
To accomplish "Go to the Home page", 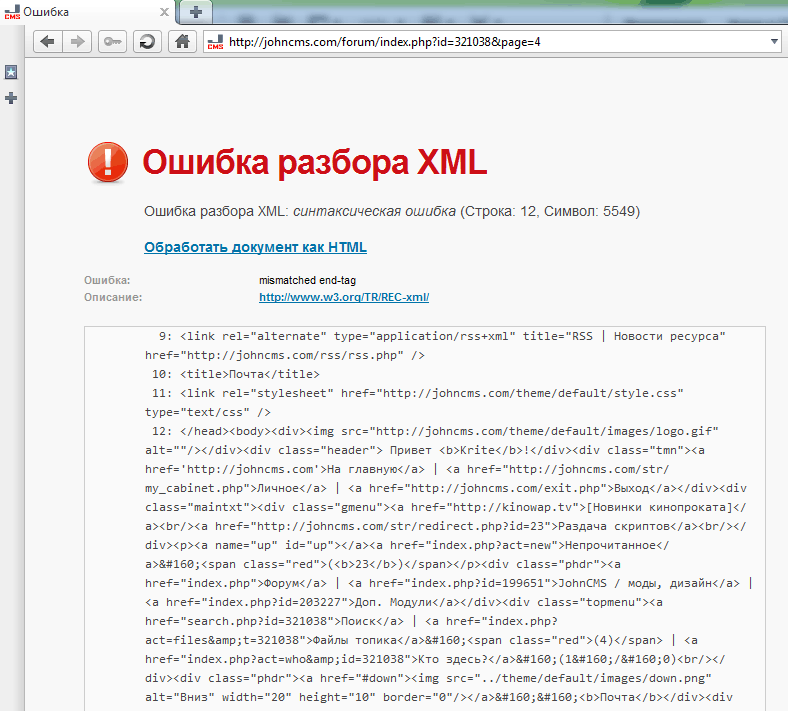I will (181, 41).
